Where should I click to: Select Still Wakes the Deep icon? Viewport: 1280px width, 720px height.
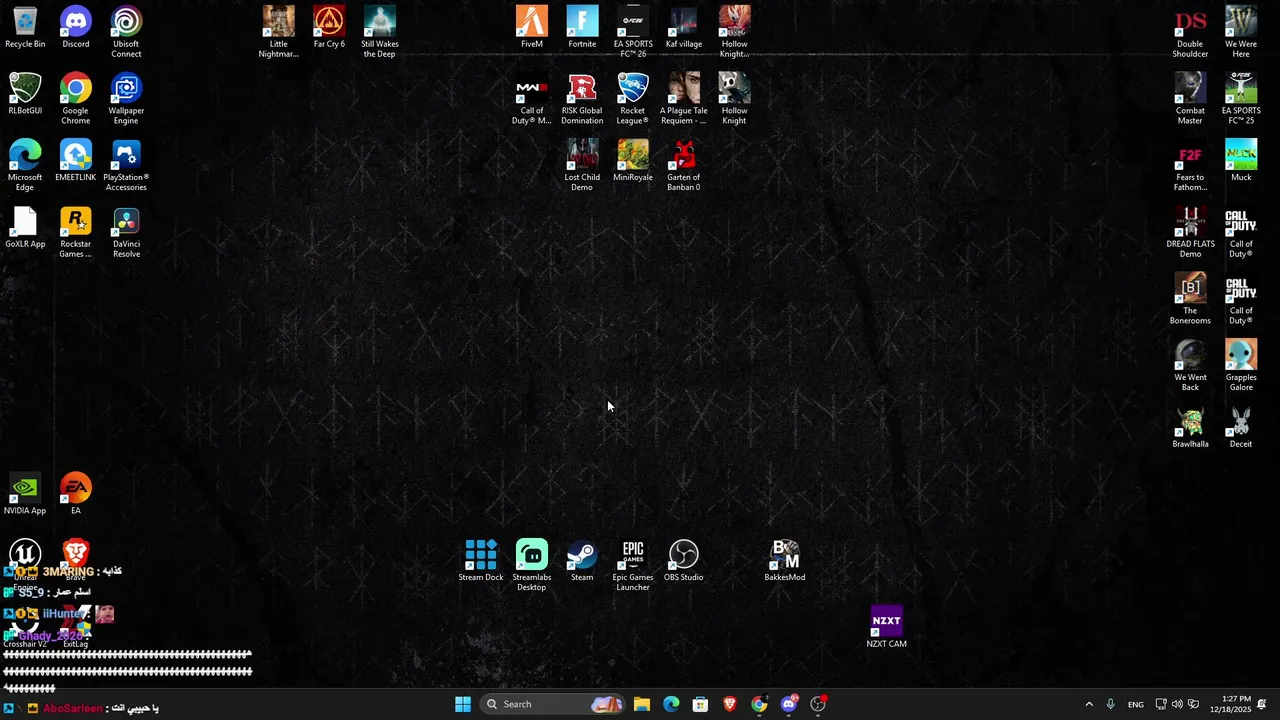[380, 32]
